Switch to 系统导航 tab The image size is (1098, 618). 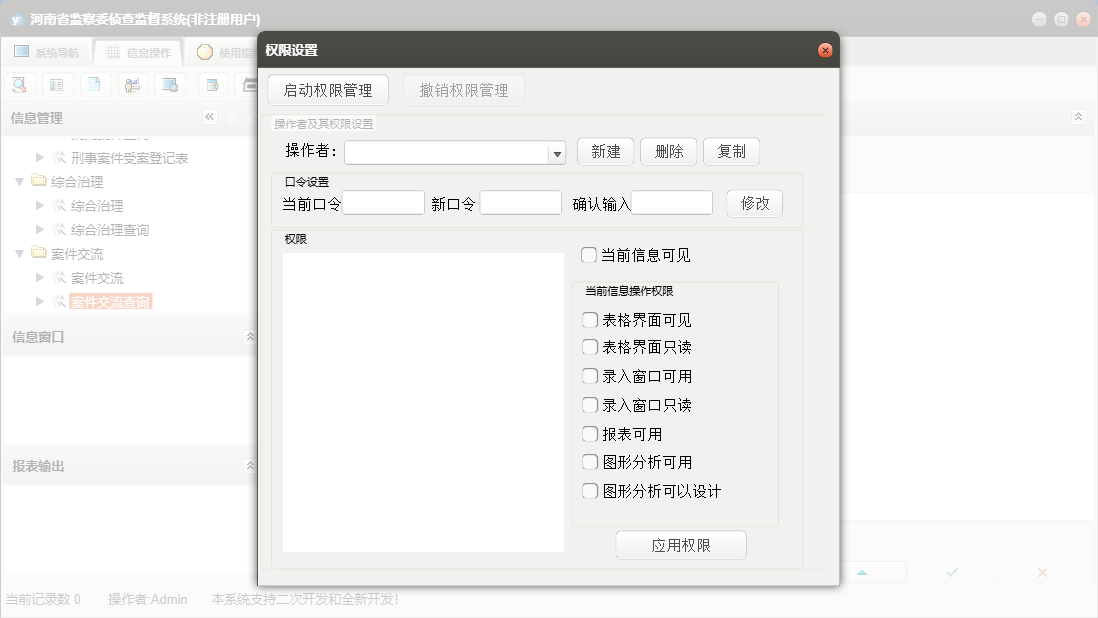[x=47, y=52]
